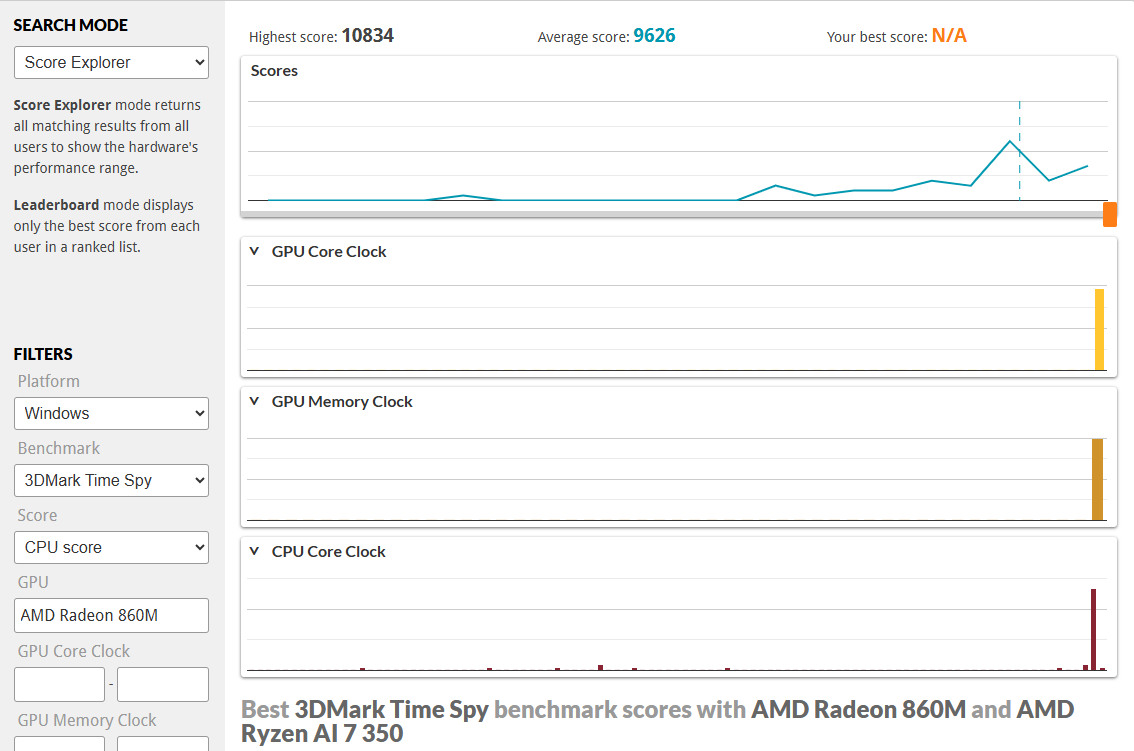The image size is (1134, 751).
Task: Click the GPU Core Clock maximum field
Action: click(163, 684)
